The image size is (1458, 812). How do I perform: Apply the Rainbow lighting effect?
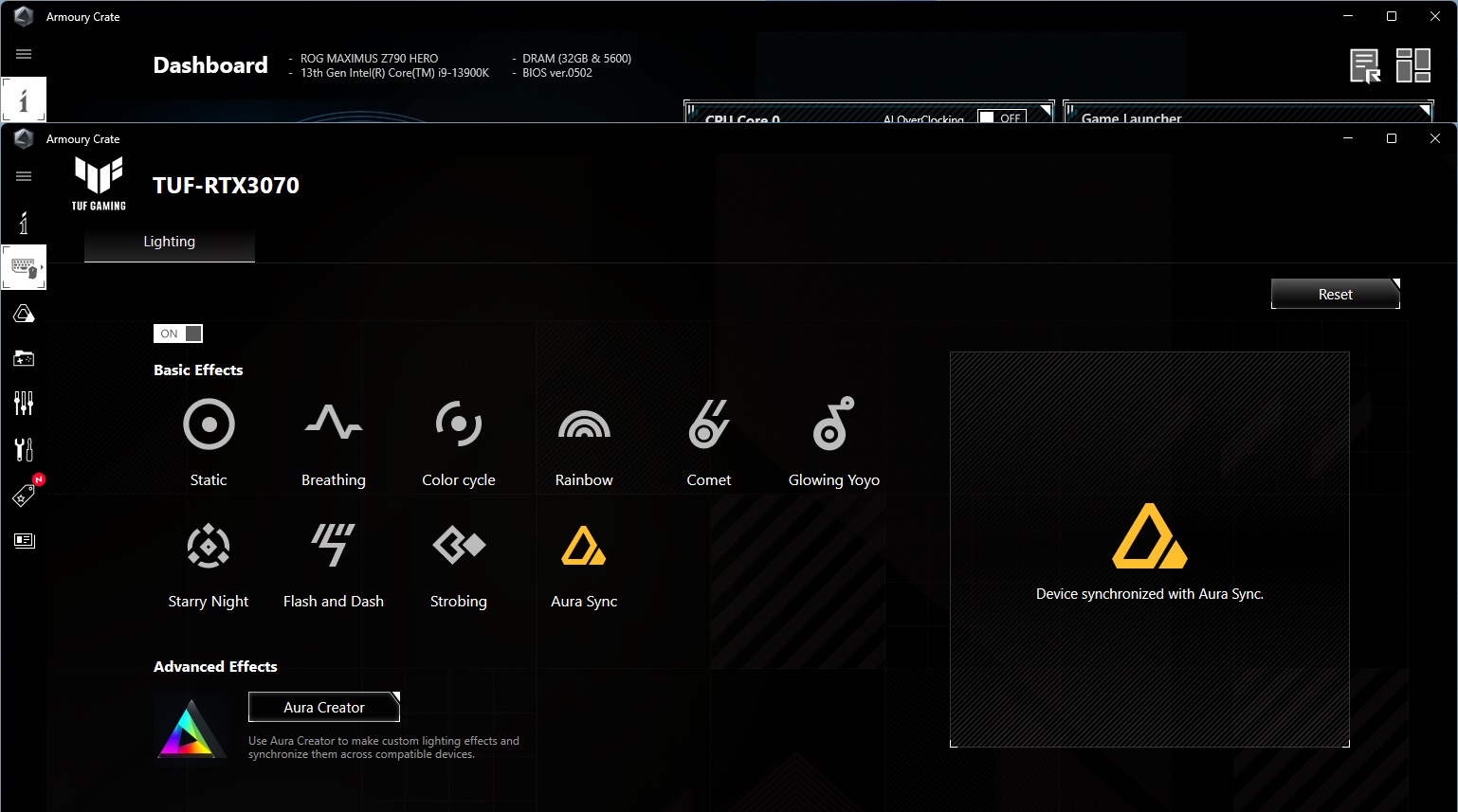point(584,424)
